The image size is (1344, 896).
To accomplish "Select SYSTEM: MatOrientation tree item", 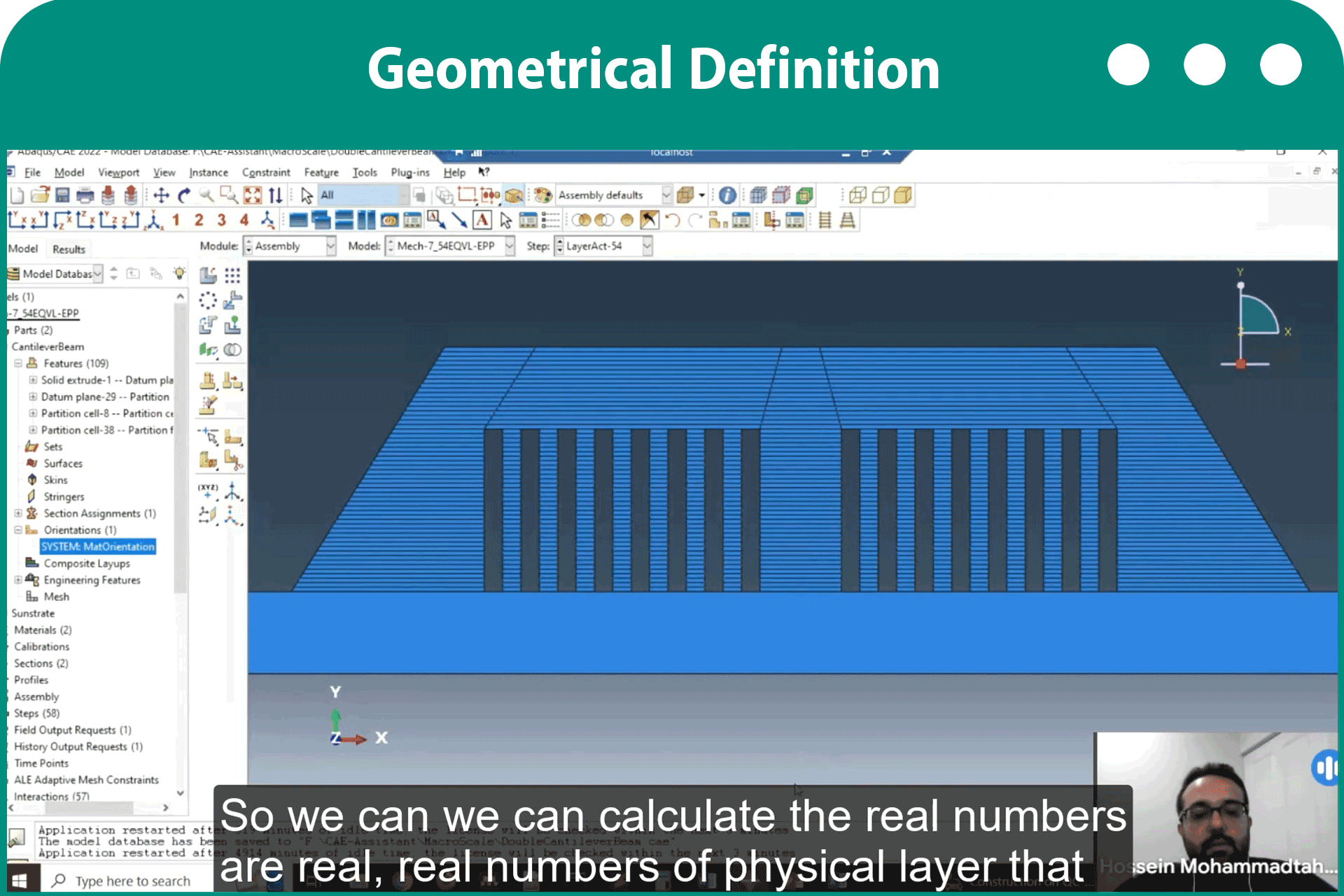I will coord(98,547).
